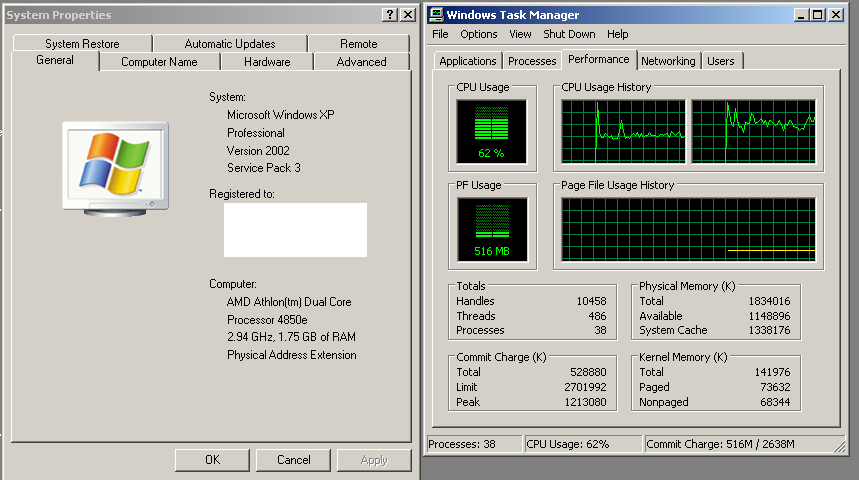Switch to the Processes tab
The image size is (859, 480).
[x=532, y=61]
